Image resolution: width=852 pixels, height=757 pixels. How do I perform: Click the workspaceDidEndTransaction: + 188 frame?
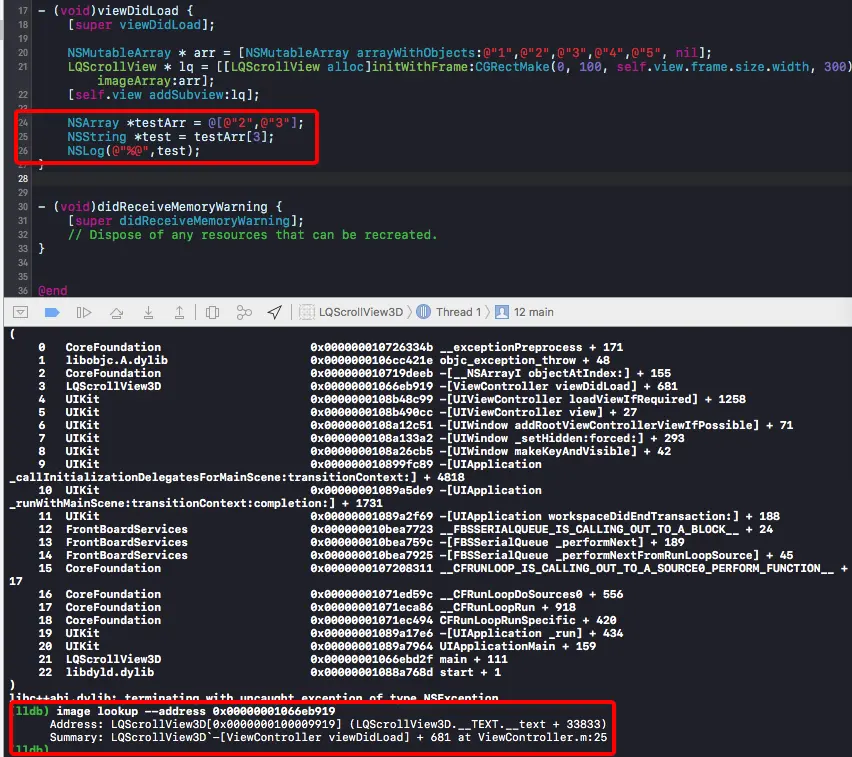[409, 516]
